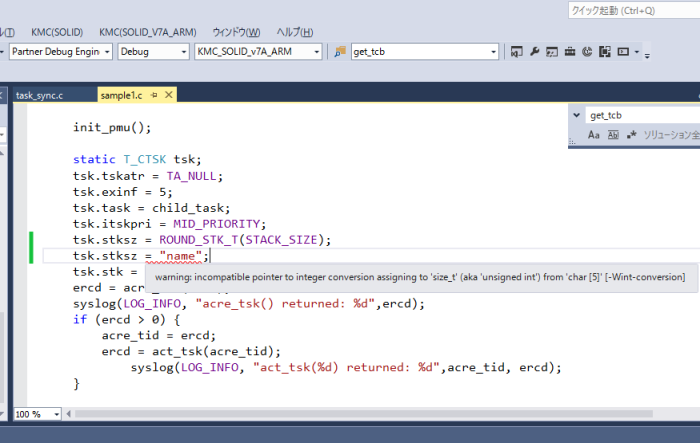The height and width of the screenshot is (443, 700).
Task: Click the wrench properties toolbar icon
Action: tap(534, 52)
